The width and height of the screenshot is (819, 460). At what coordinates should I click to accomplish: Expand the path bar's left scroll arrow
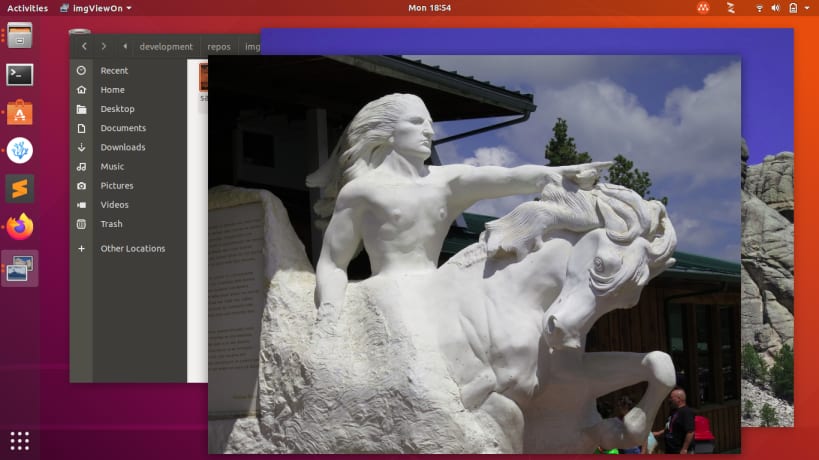tap(125, 46)
